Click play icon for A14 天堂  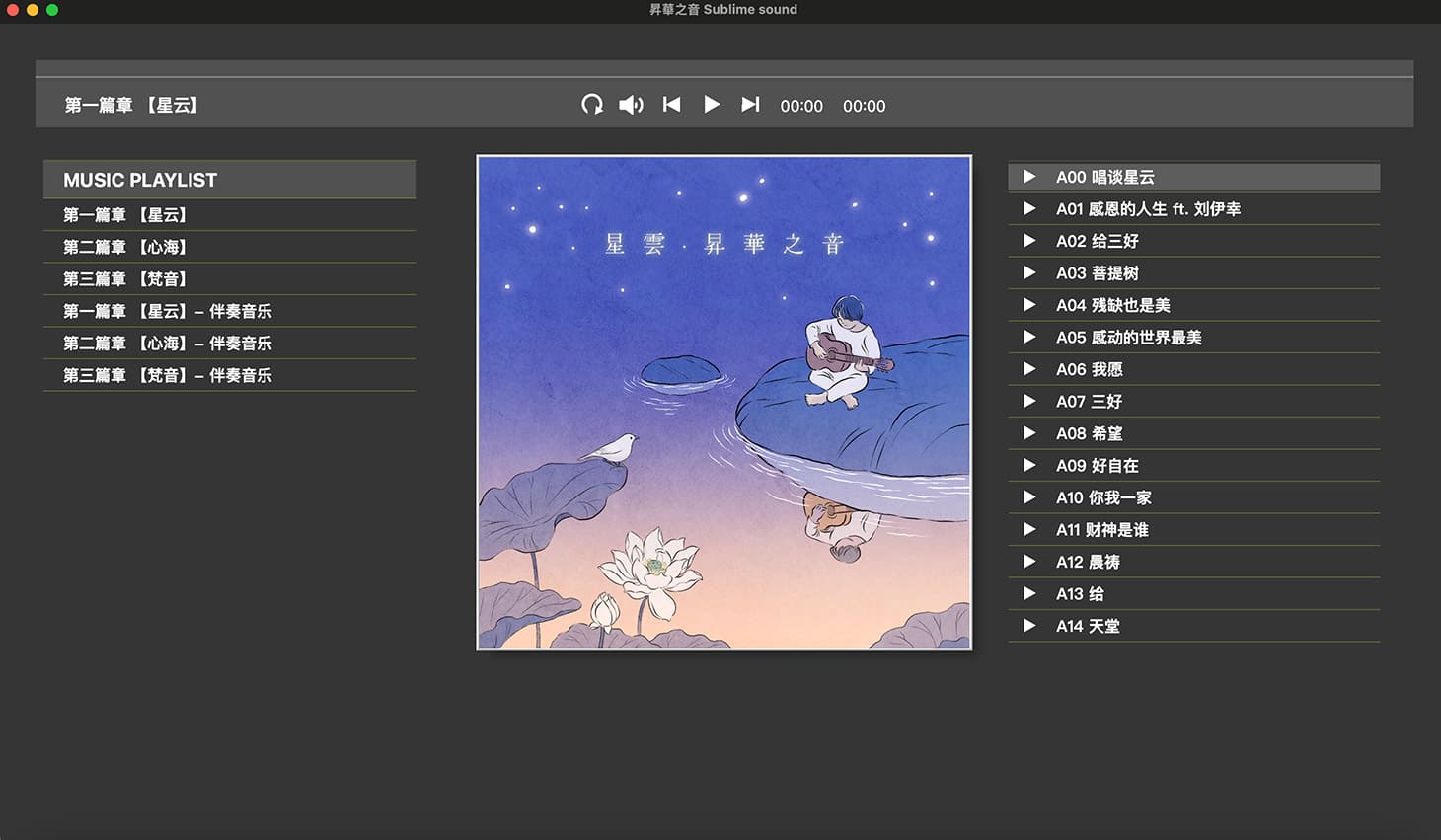click(1029, 626)
